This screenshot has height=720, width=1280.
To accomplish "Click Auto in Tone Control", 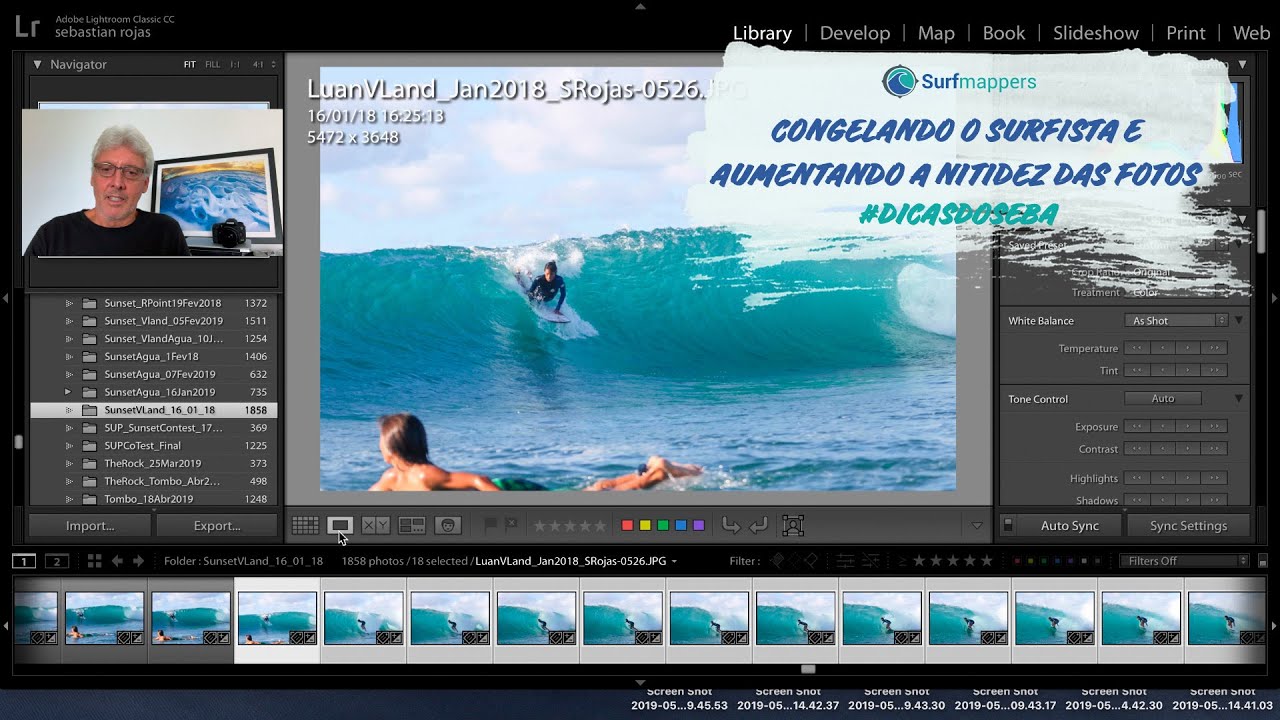I will pyautogui.click(x=1163, y=398).
